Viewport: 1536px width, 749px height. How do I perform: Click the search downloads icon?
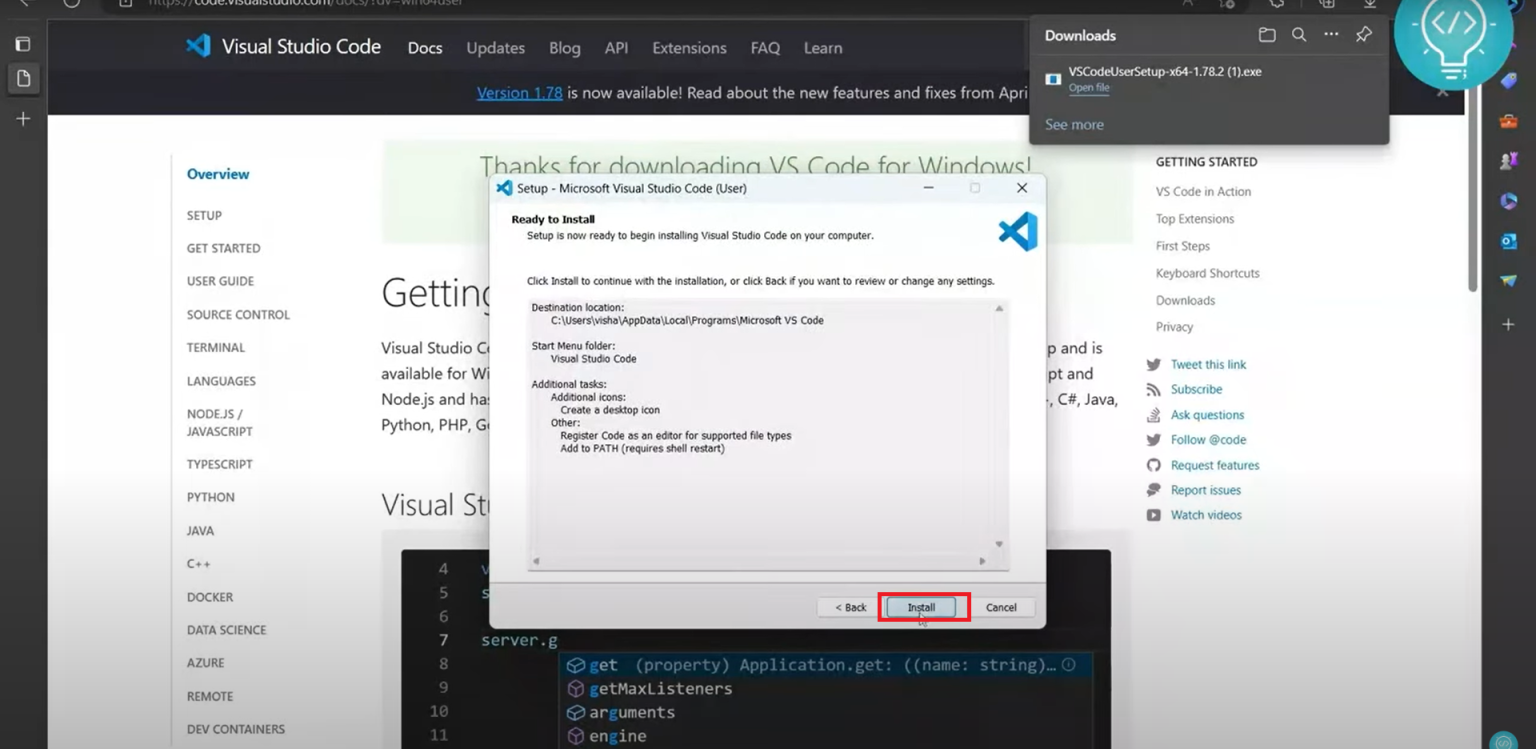pos(1298,34)
